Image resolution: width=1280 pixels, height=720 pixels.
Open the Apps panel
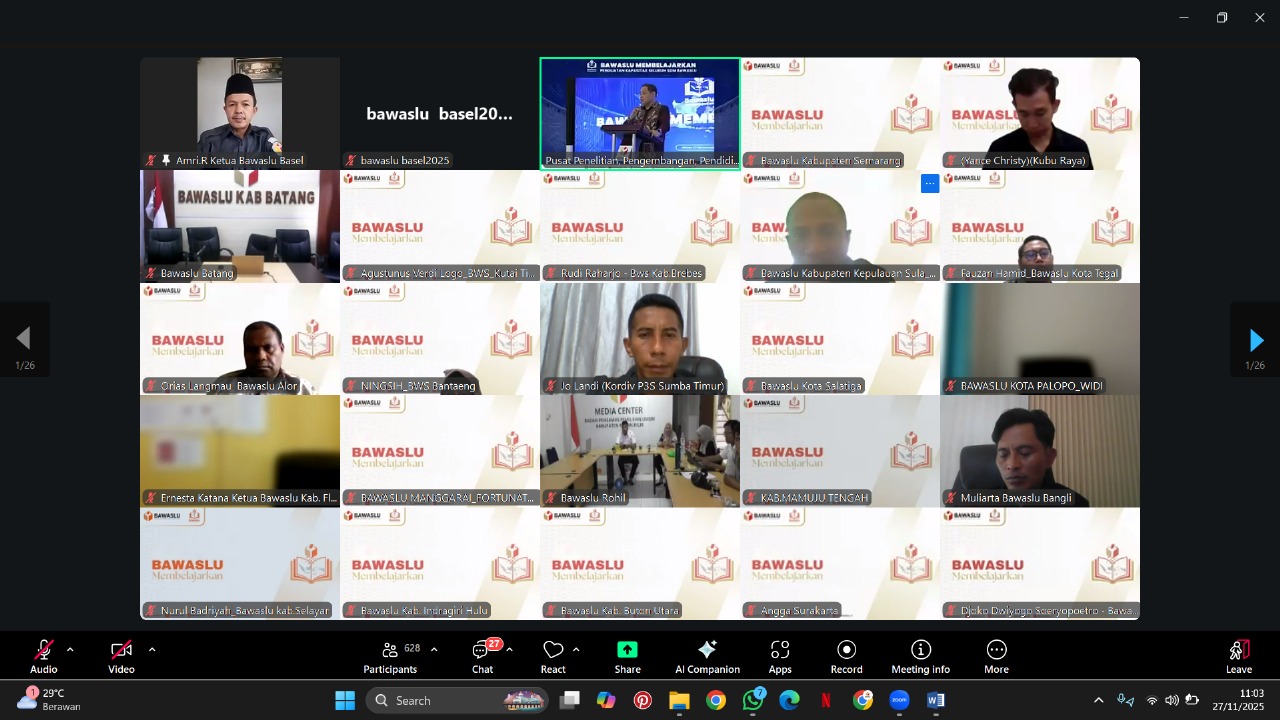[x=780, y=656]
